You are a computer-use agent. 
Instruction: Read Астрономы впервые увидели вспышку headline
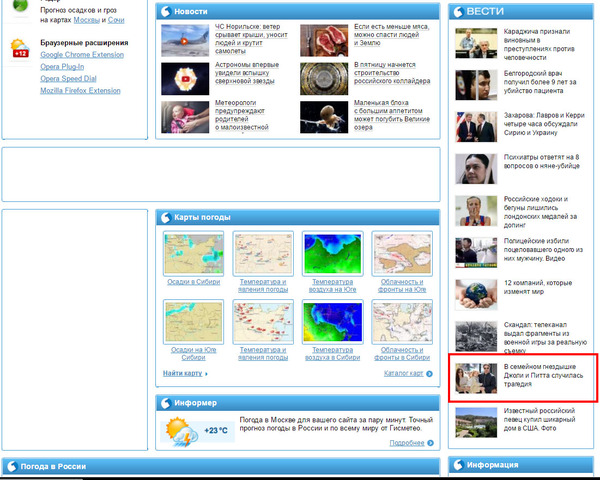(x=247, y=73)
